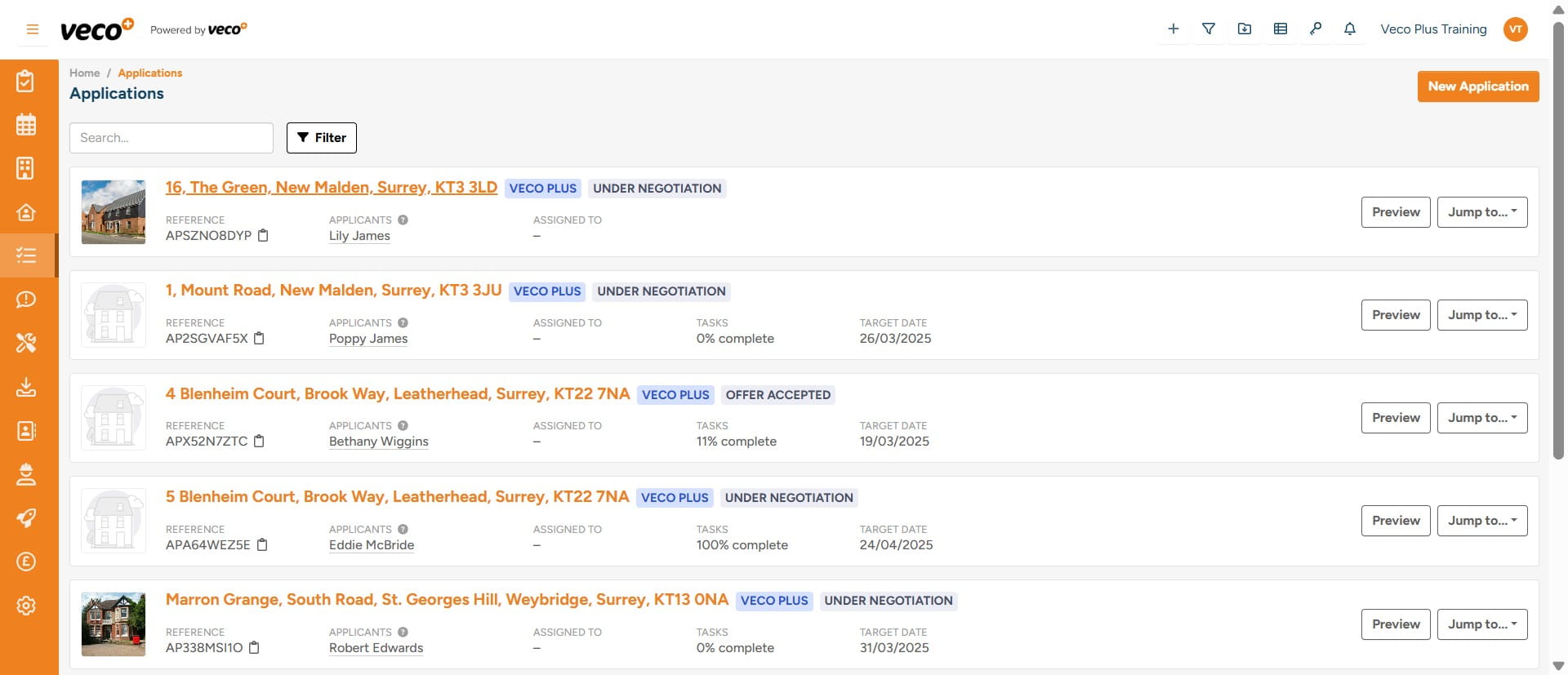
Task: Click the New Application button
Action: [1478, 87]
